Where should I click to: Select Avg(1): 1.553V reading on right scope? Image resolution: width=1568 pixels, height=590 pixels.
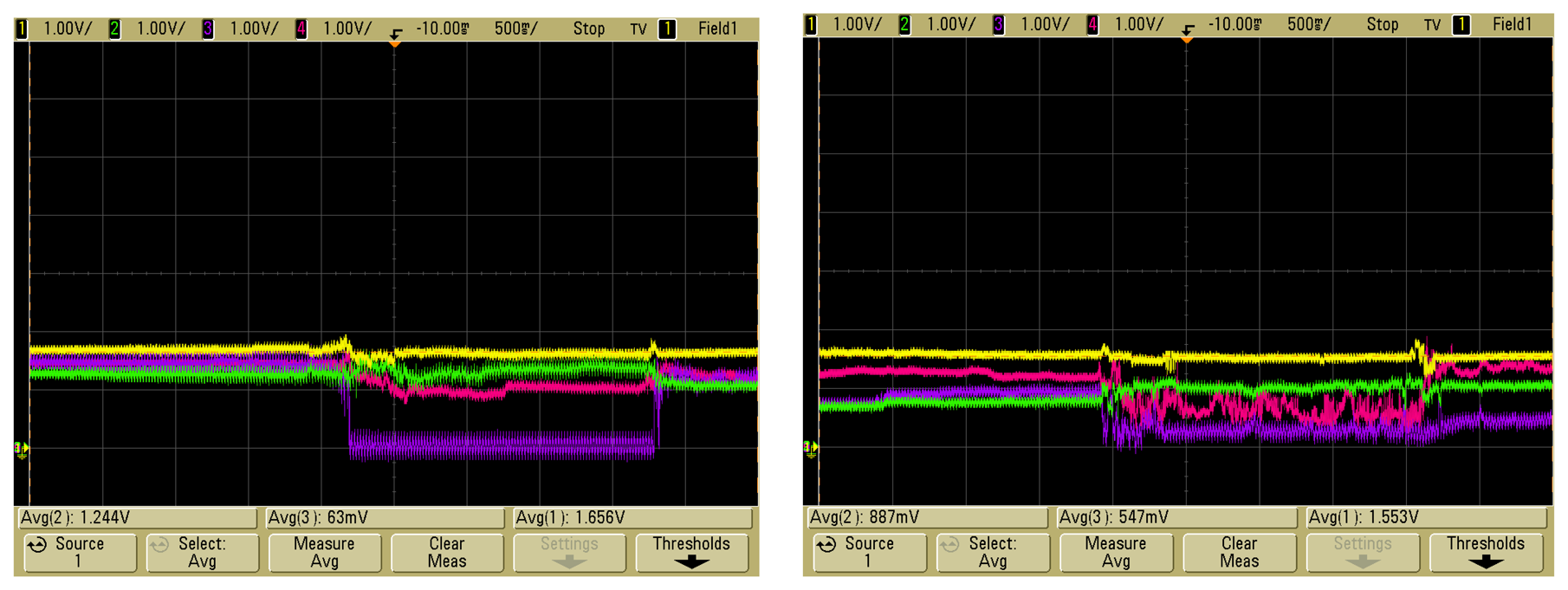pyautogui.click(x=1426, y=518)
